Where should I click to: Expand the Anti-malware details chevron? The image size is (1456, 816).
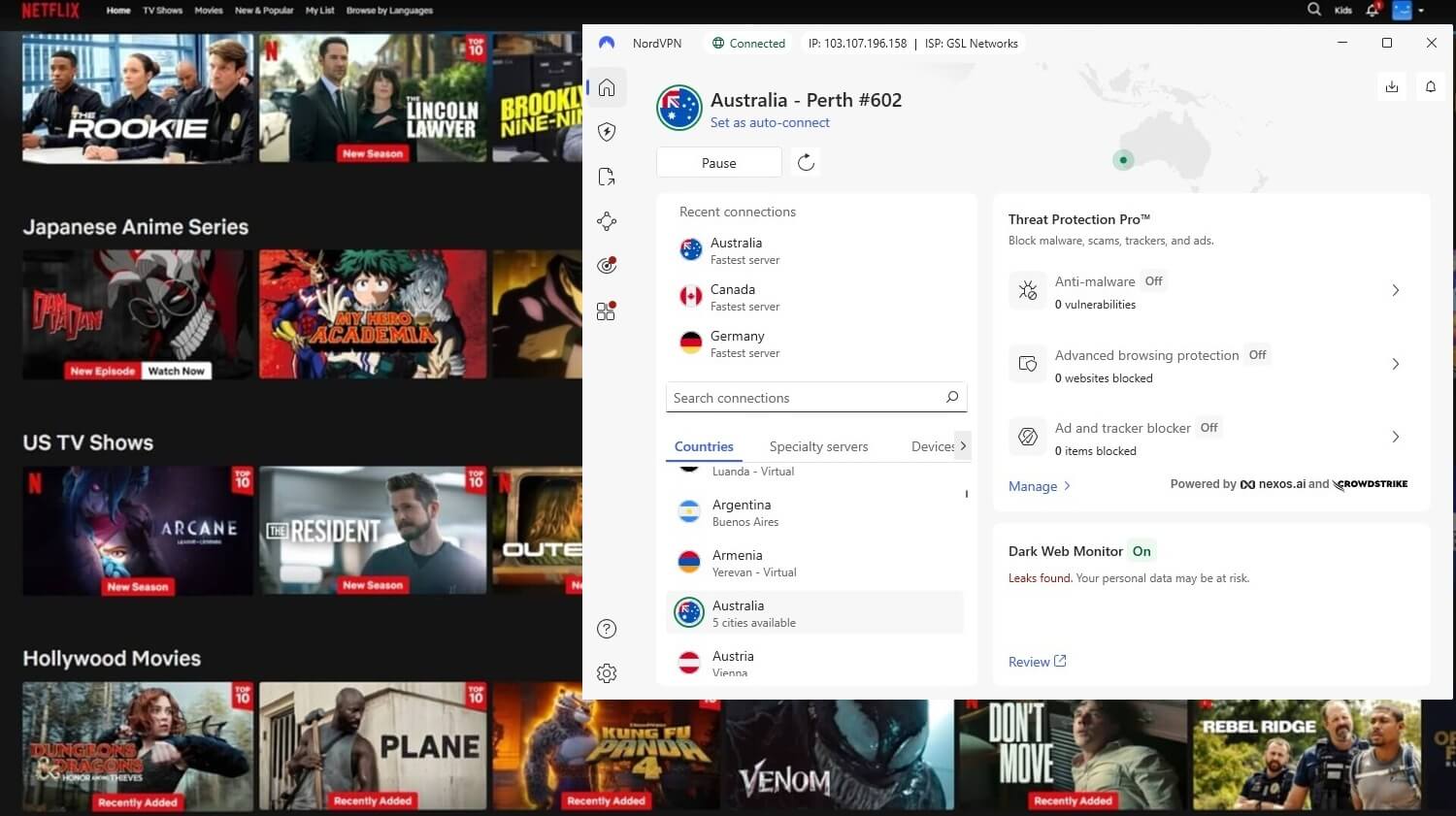1396,290
